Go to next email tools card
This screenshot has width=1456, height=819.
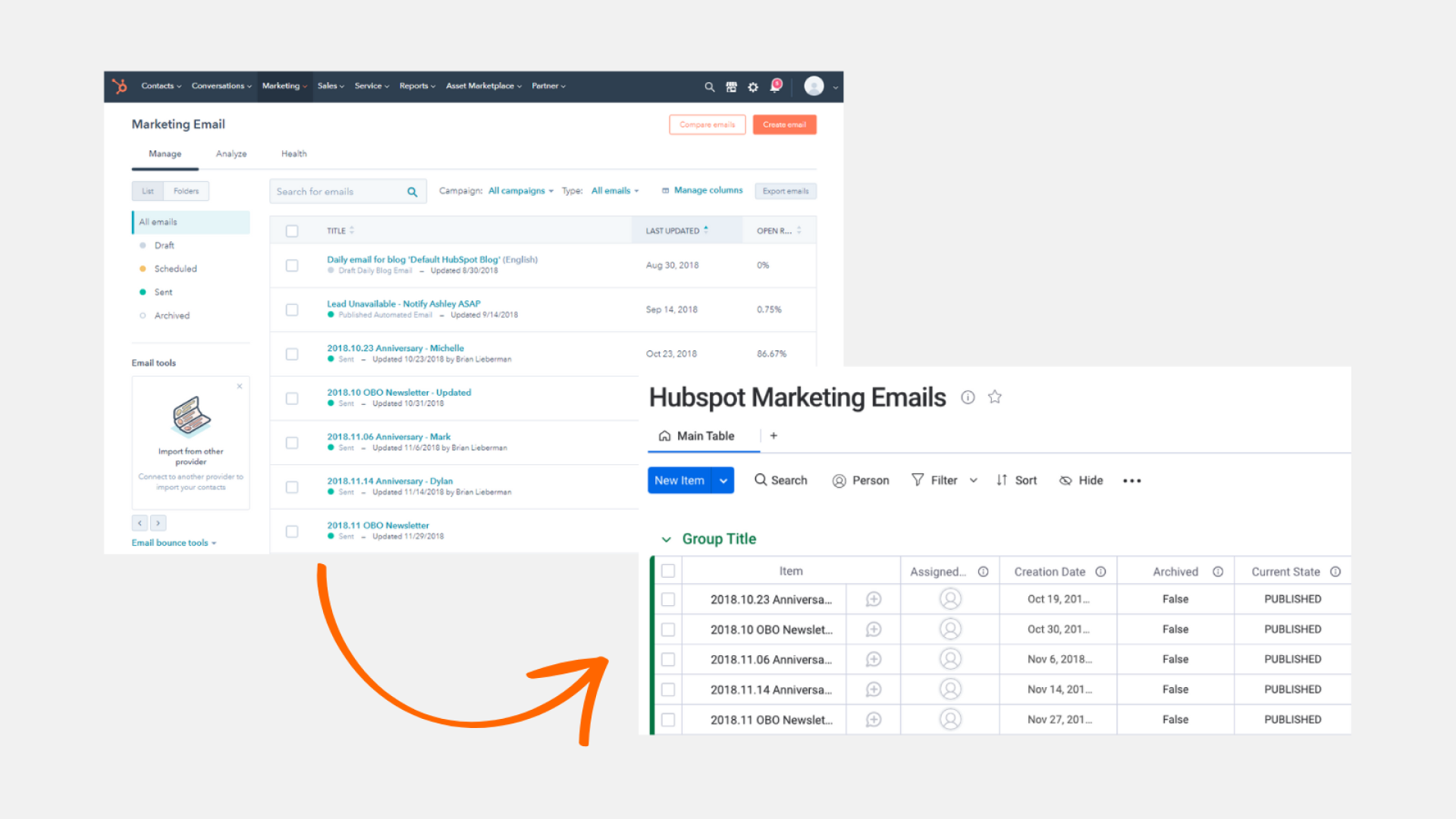click(x=158, y=523)
